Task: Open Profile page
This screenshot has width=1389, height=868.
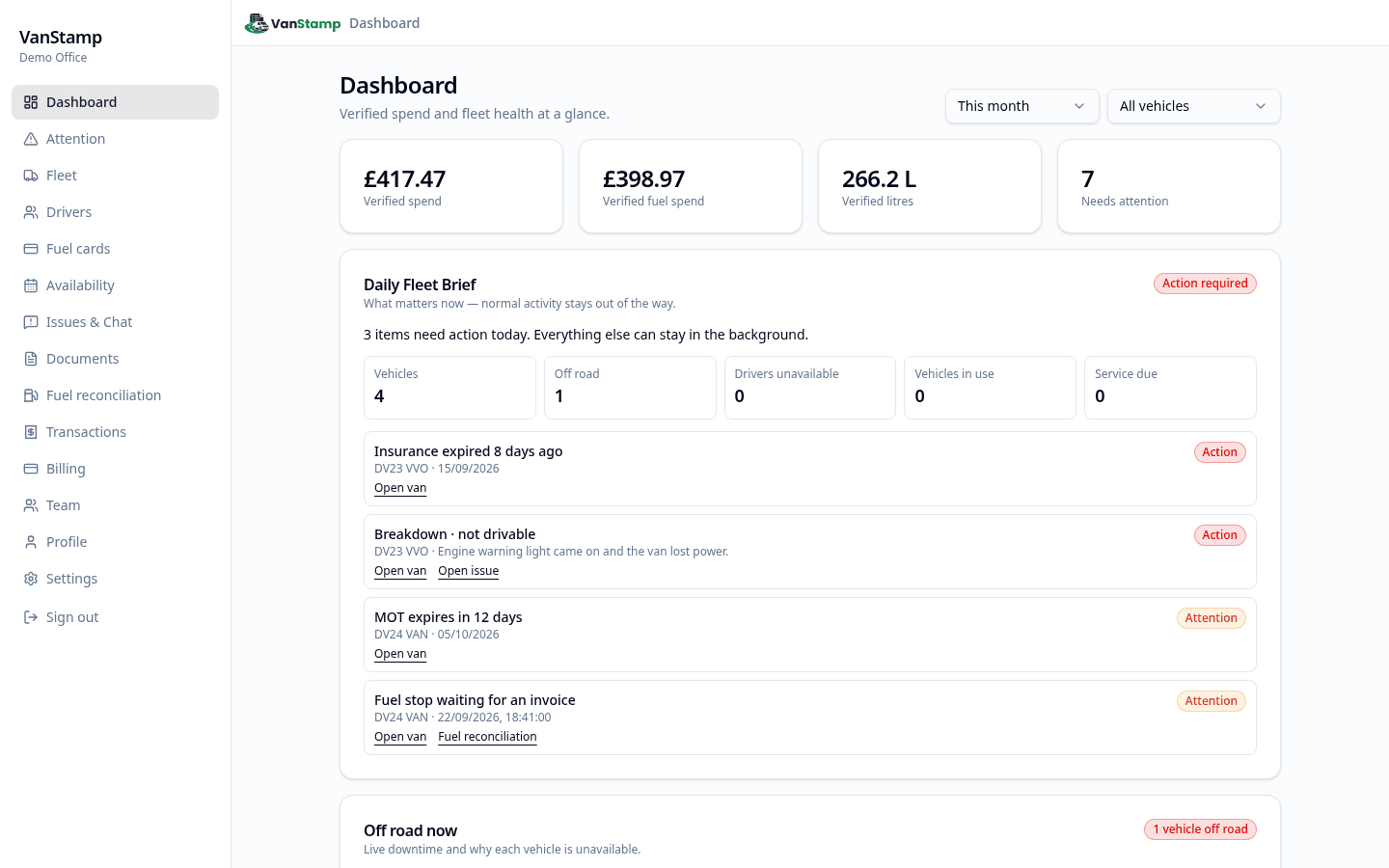Action: coord(116,542)
